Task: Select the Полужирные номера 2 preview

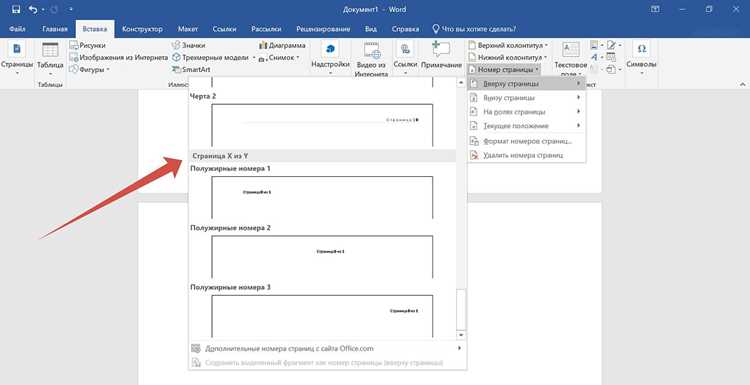Action: 322,256
